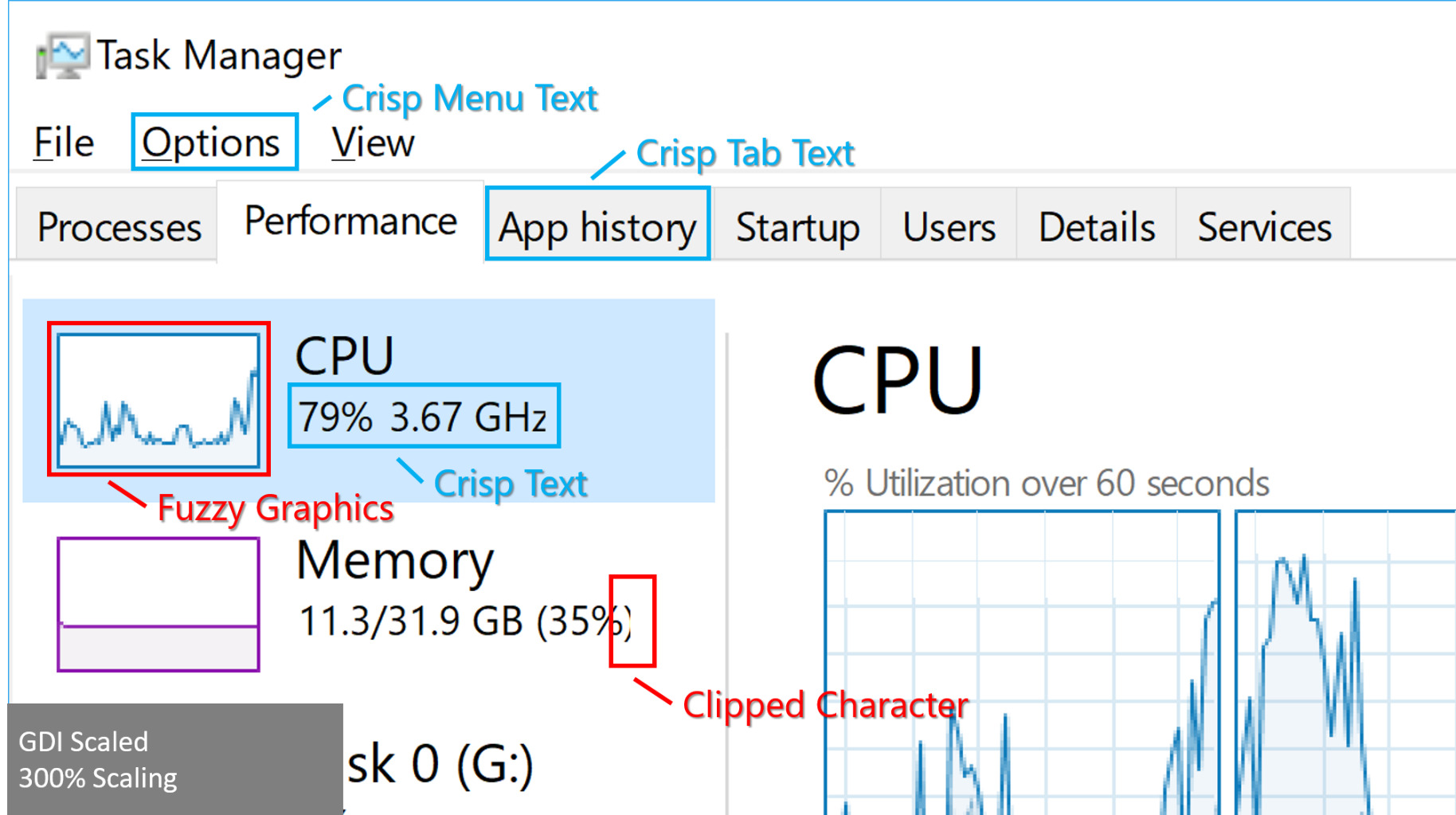The height and width of the screenshot is (815, 1456).
Task: Open the Details tab
Action: [x=1097, y=225]
